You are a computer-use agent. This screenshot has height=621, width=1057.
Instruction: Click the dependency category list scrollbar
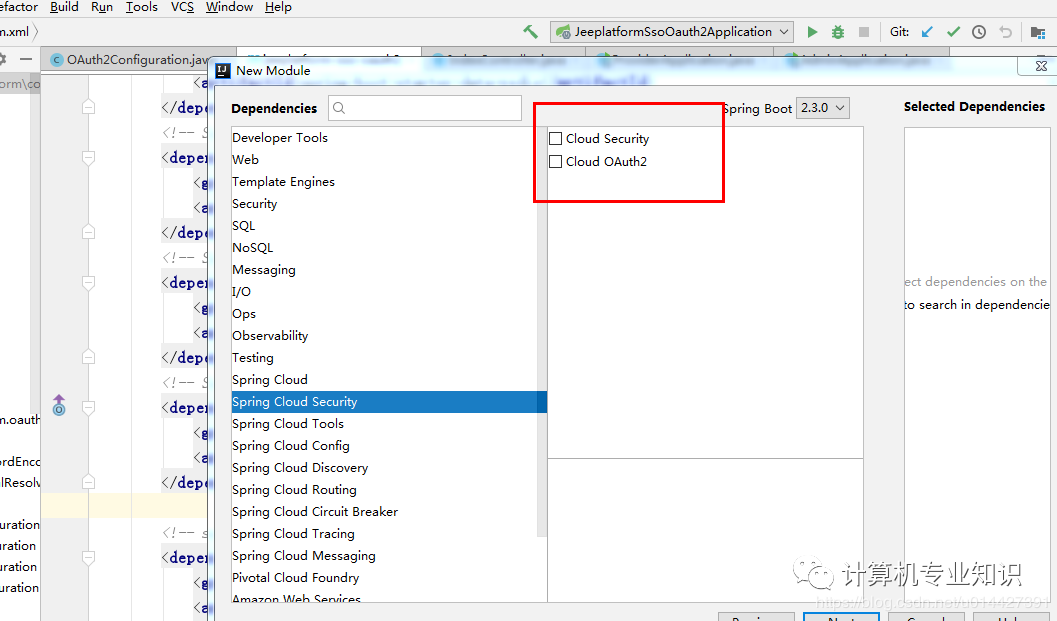click(x=542, y=330)
